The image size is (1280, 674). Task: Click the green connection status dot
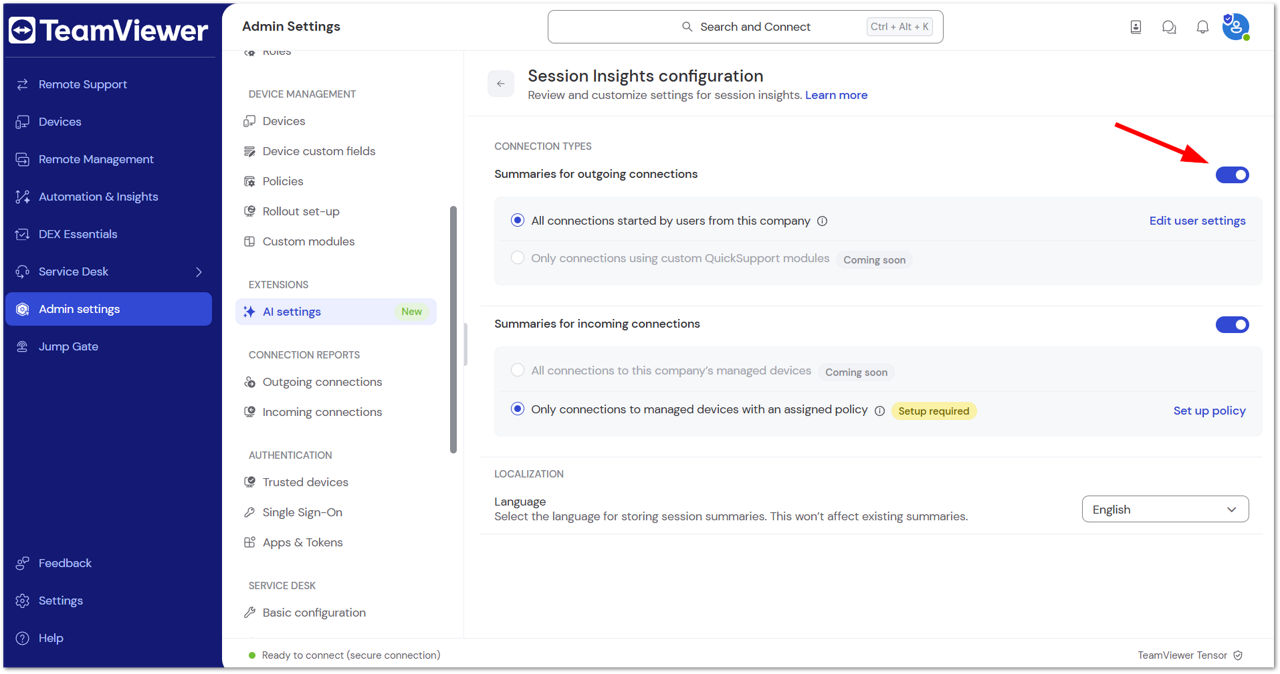[251, 656]
